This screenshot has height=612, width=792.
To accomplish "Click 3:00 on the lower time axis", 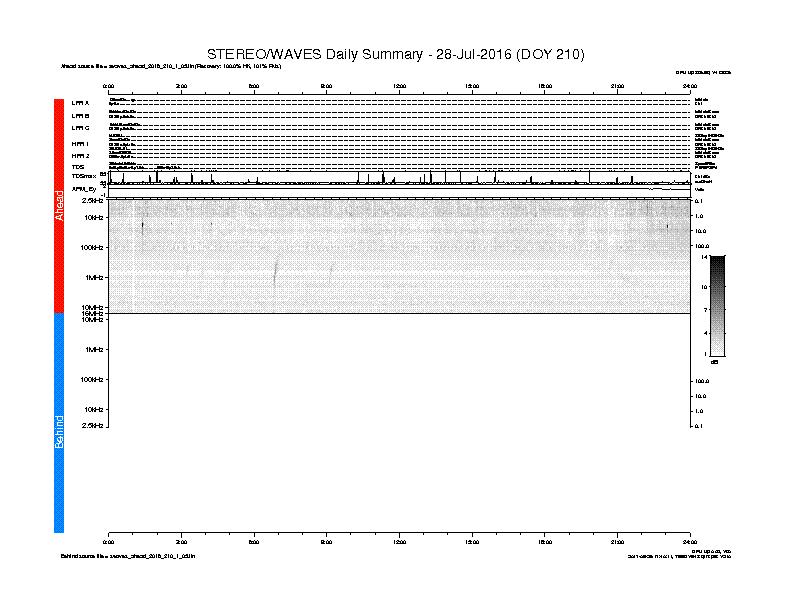I will [181, 542].
